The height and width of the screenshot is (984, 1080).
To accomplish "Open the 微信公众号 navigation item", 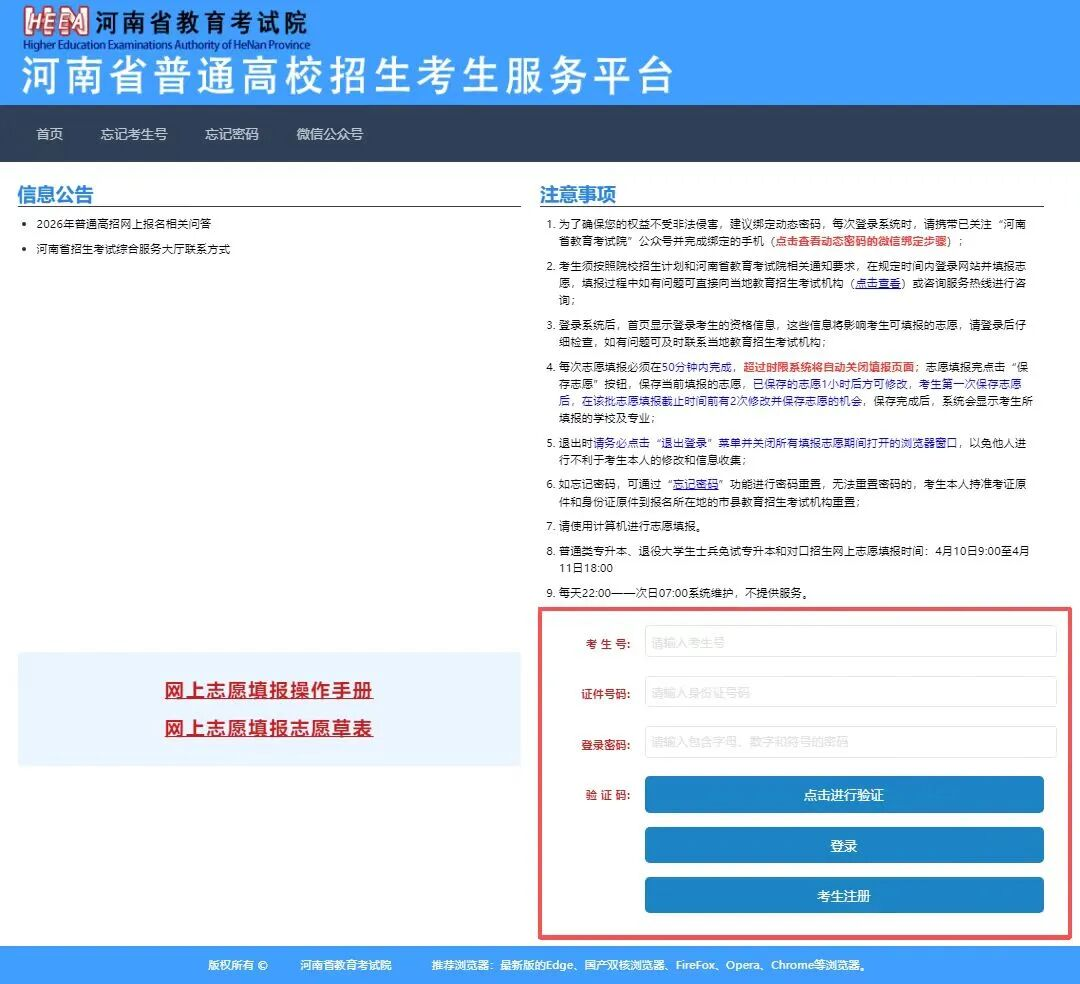I will coord(329,133).
